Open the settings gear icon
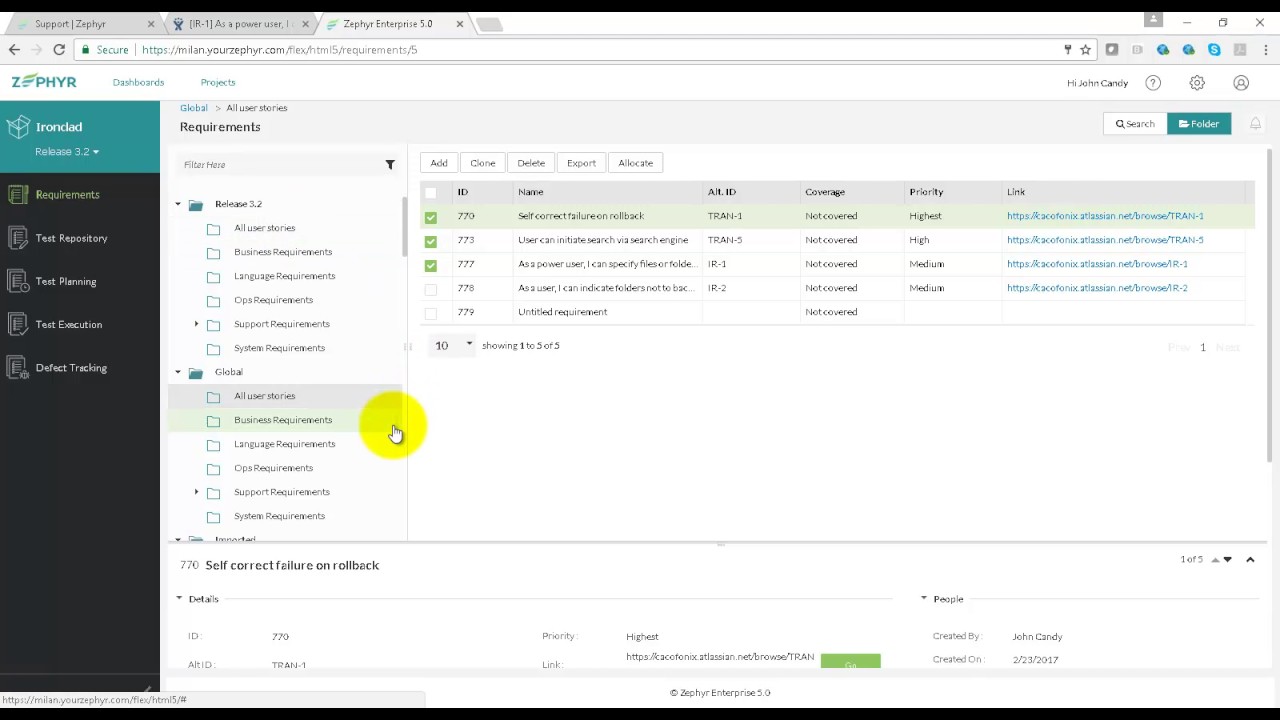Screen dimensions: 1280x720 [x=1197, y=83]
